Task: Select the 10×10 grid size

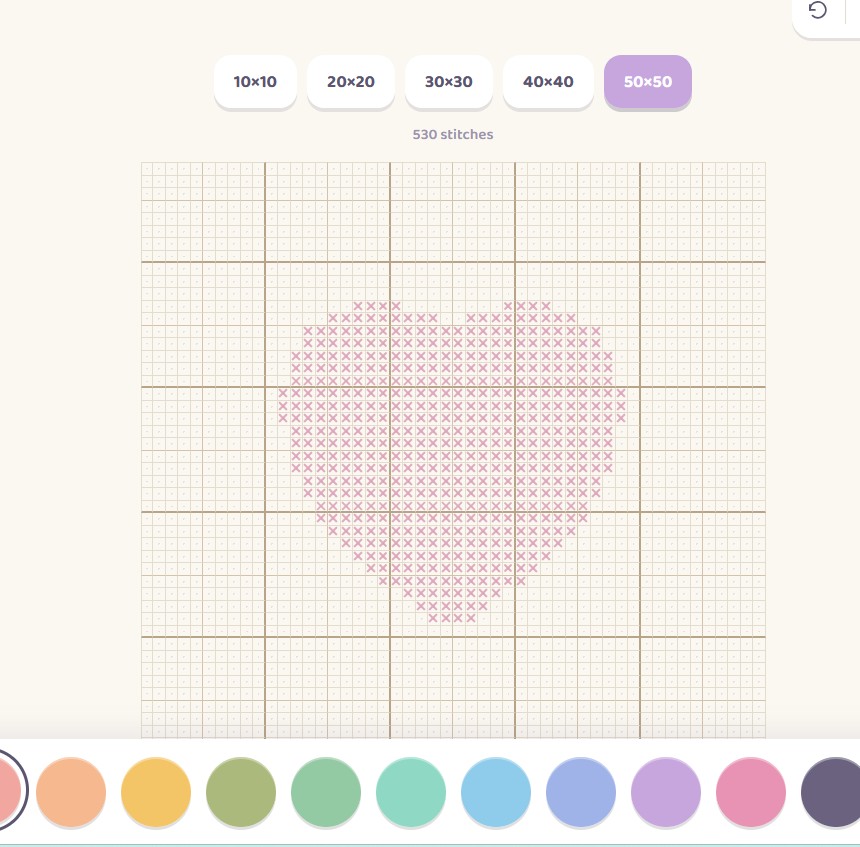Action: coord(255,81)
